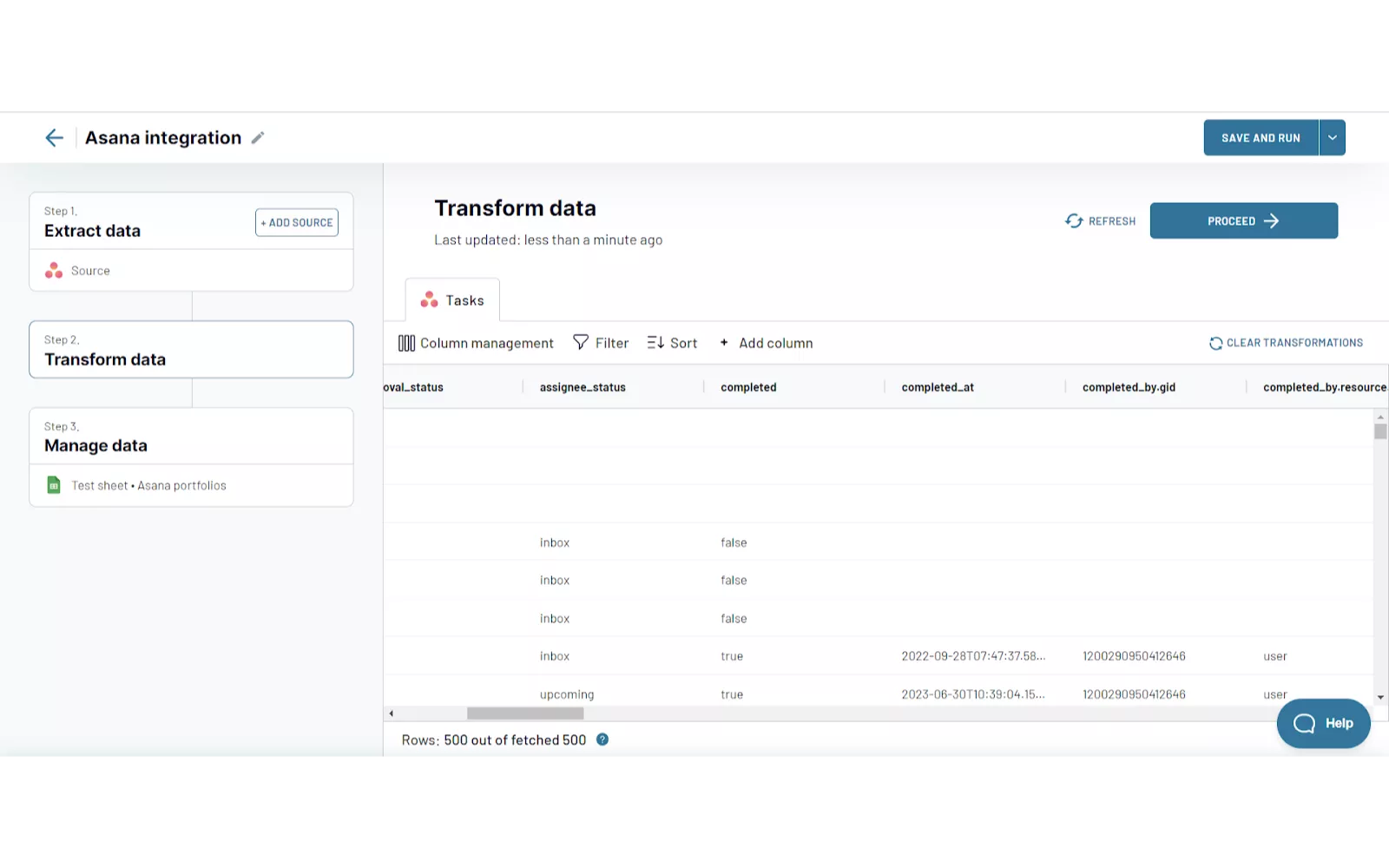Screen dimensions: 1389x868
Task: Click the horizontal scrollbar thumb
Action: [525, 713]
